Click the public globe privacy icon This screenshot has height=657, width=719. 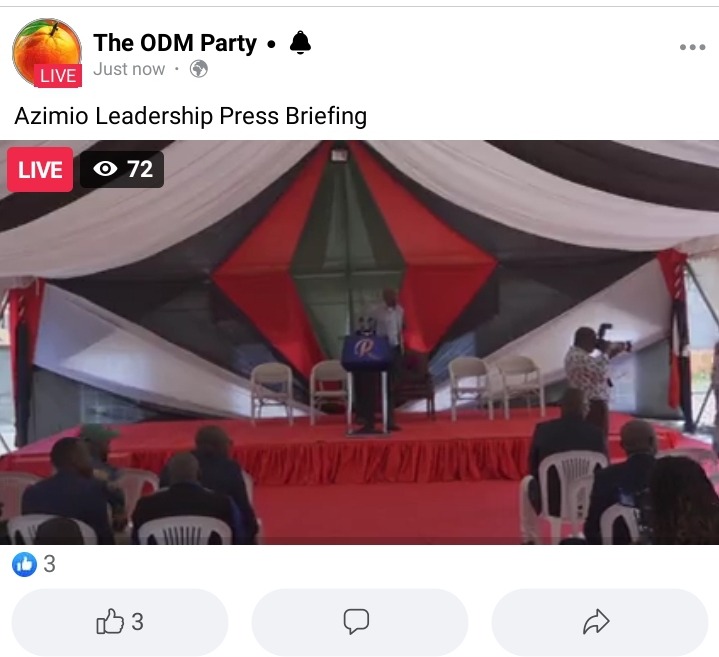(x=199, y=69)
